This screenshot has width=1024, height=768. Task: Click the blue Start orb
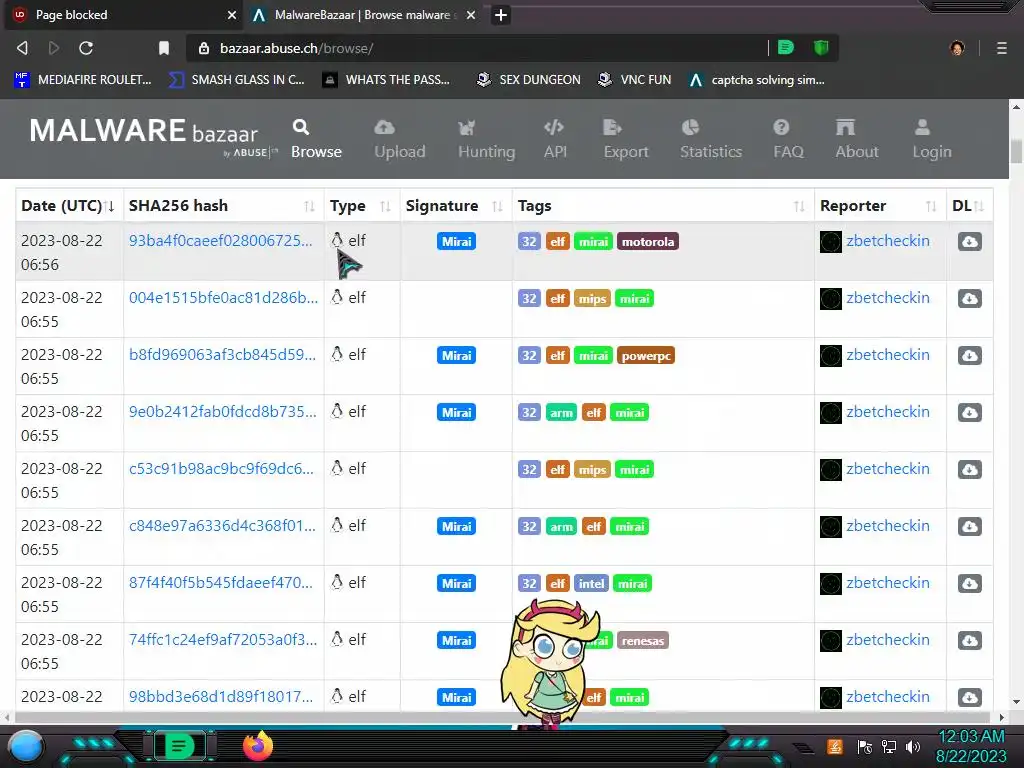click(26, 747)
